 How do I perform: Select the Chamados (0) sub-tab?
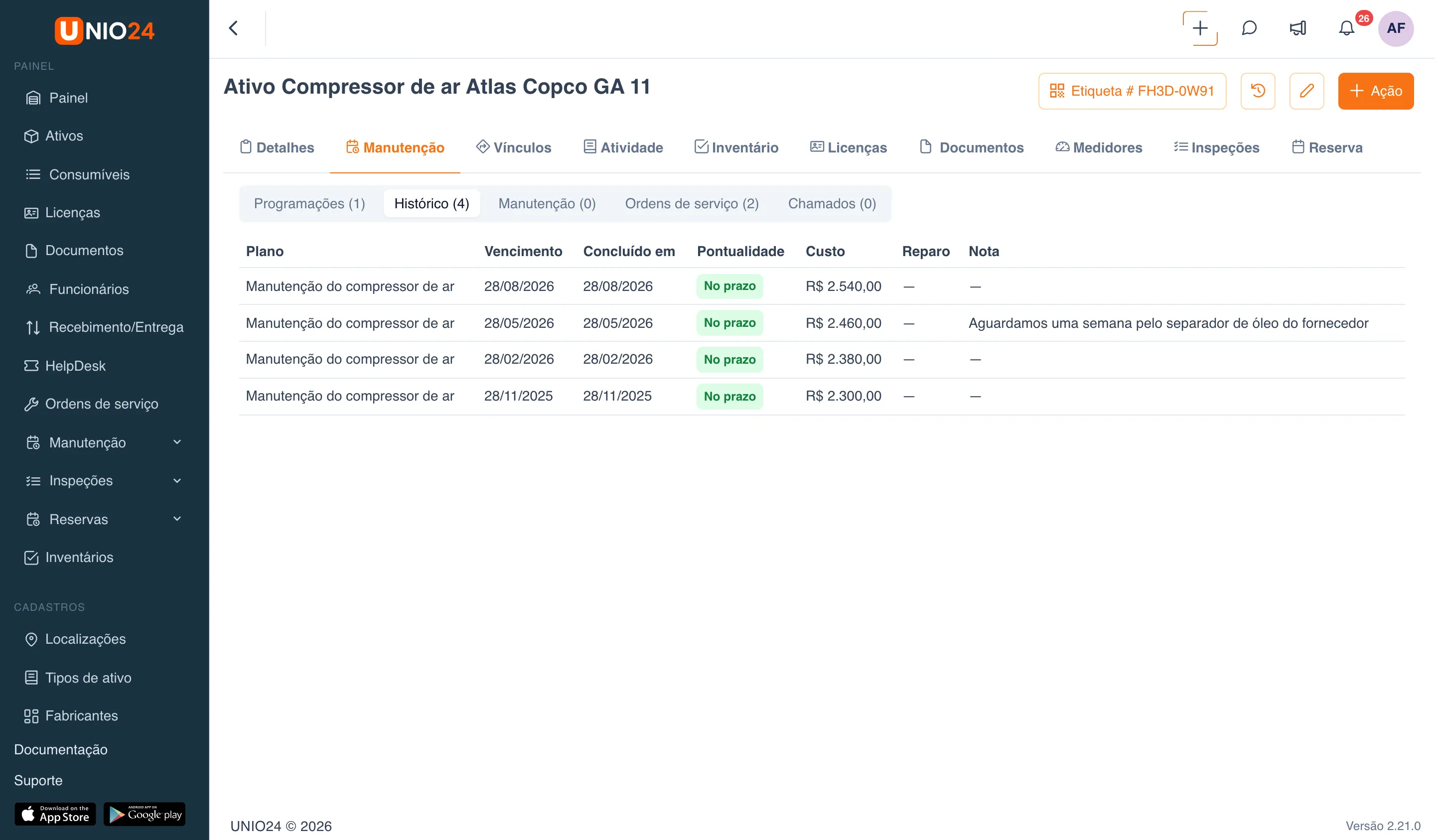point(832,204)
